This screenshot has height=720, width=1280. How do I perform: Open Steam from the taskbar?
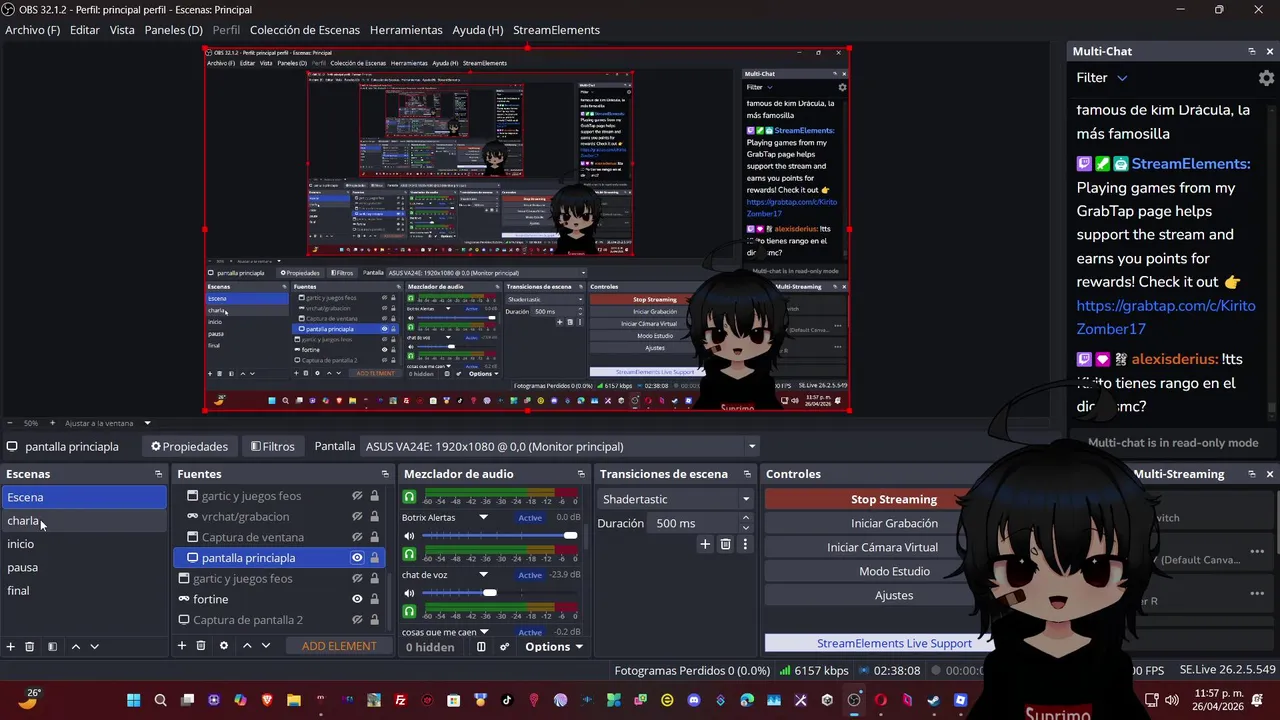[934, 700]
